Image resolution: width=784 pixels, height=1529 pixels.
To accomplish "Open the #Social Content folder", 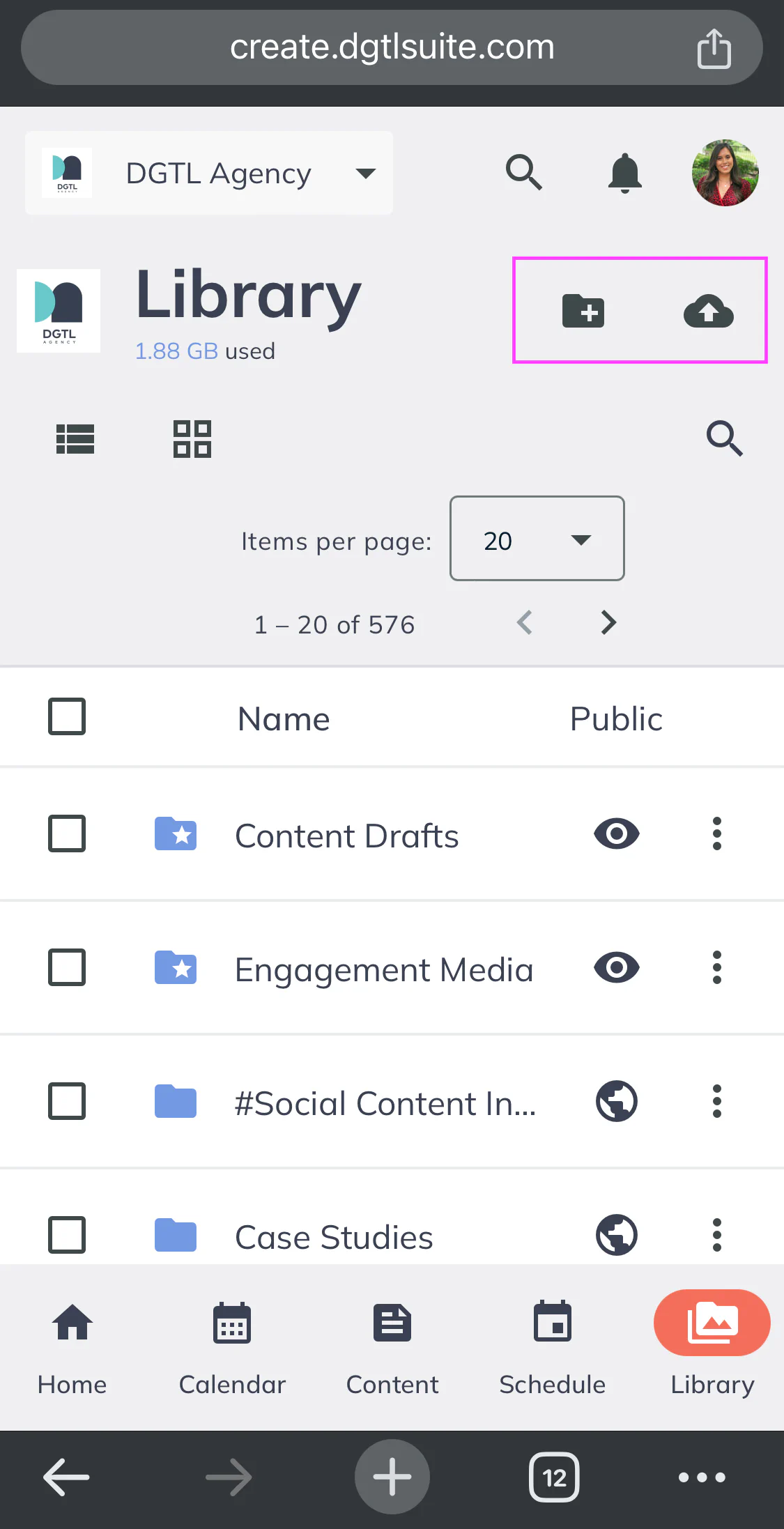I will pos(385,1103).
